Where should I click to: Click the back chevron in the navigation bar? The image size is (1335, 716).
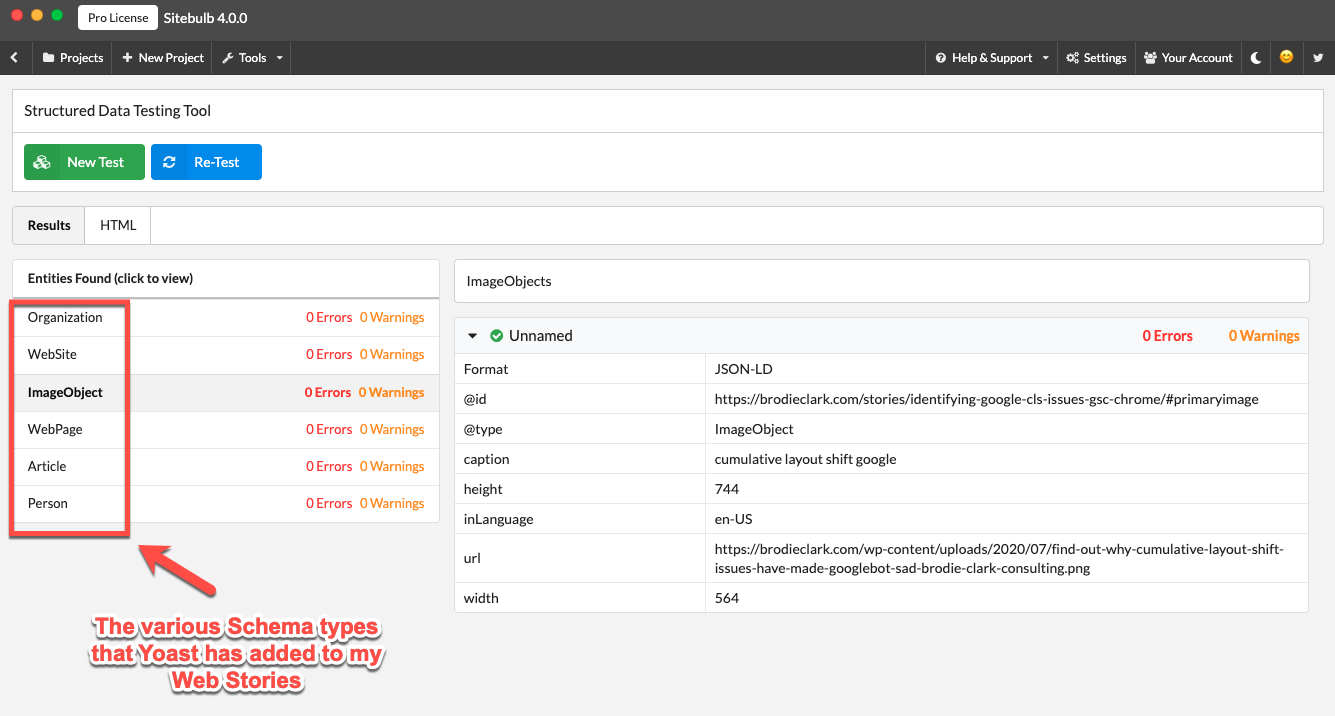coord(14,57)
